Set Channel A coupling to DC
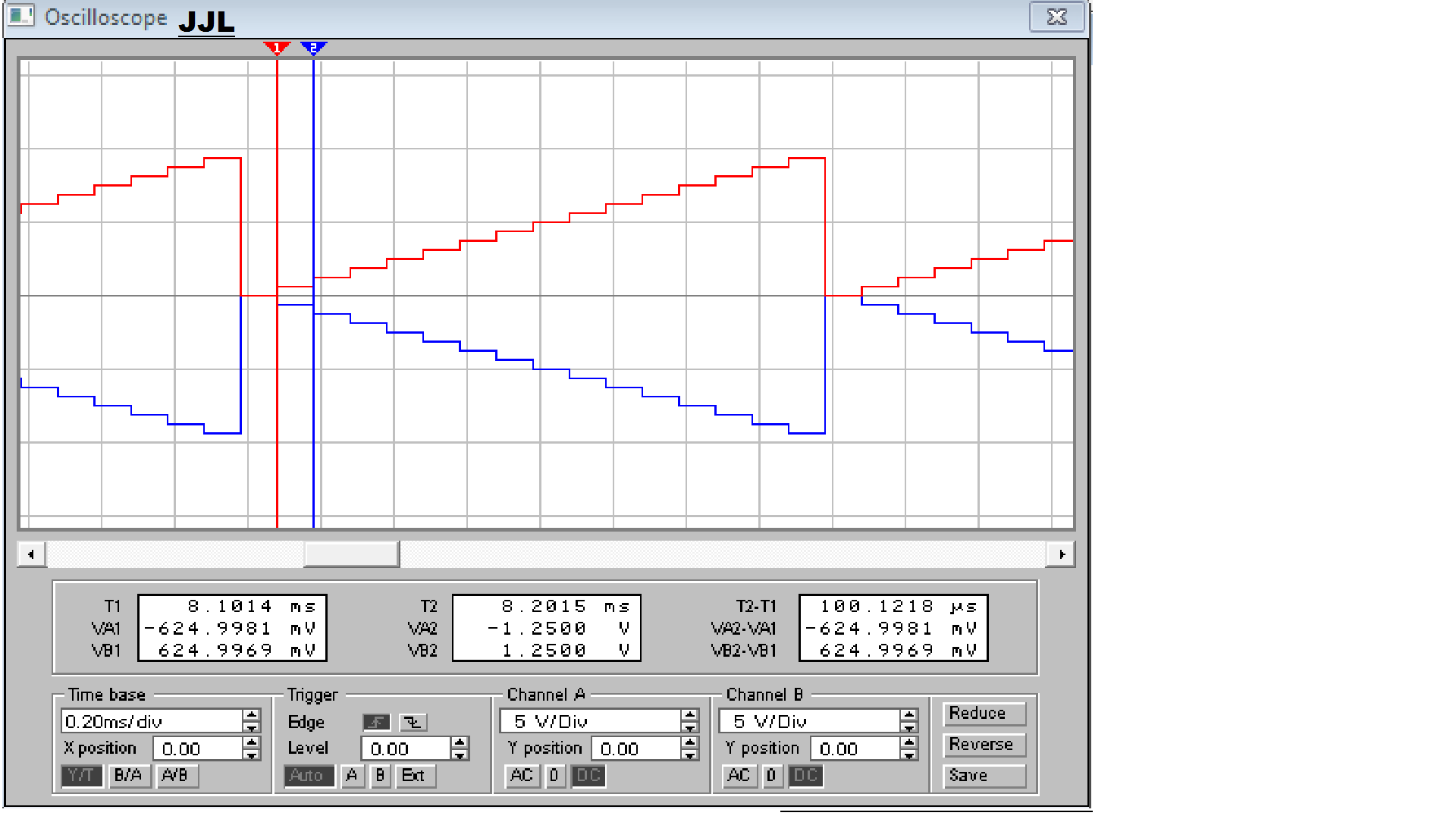 (x=588, y=776)
